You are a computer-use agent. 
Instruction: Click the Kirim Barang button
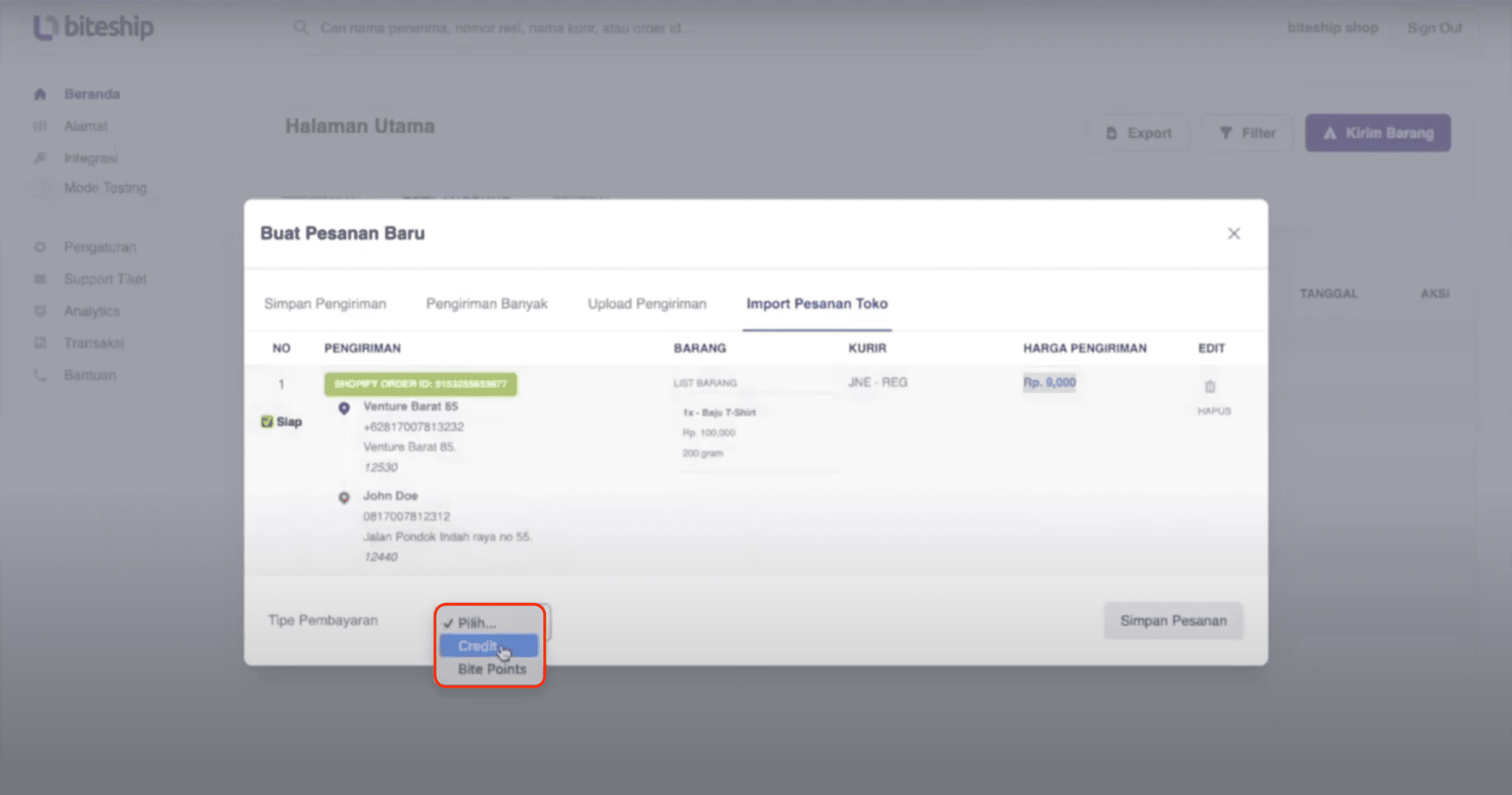[x=1378, y=133]
